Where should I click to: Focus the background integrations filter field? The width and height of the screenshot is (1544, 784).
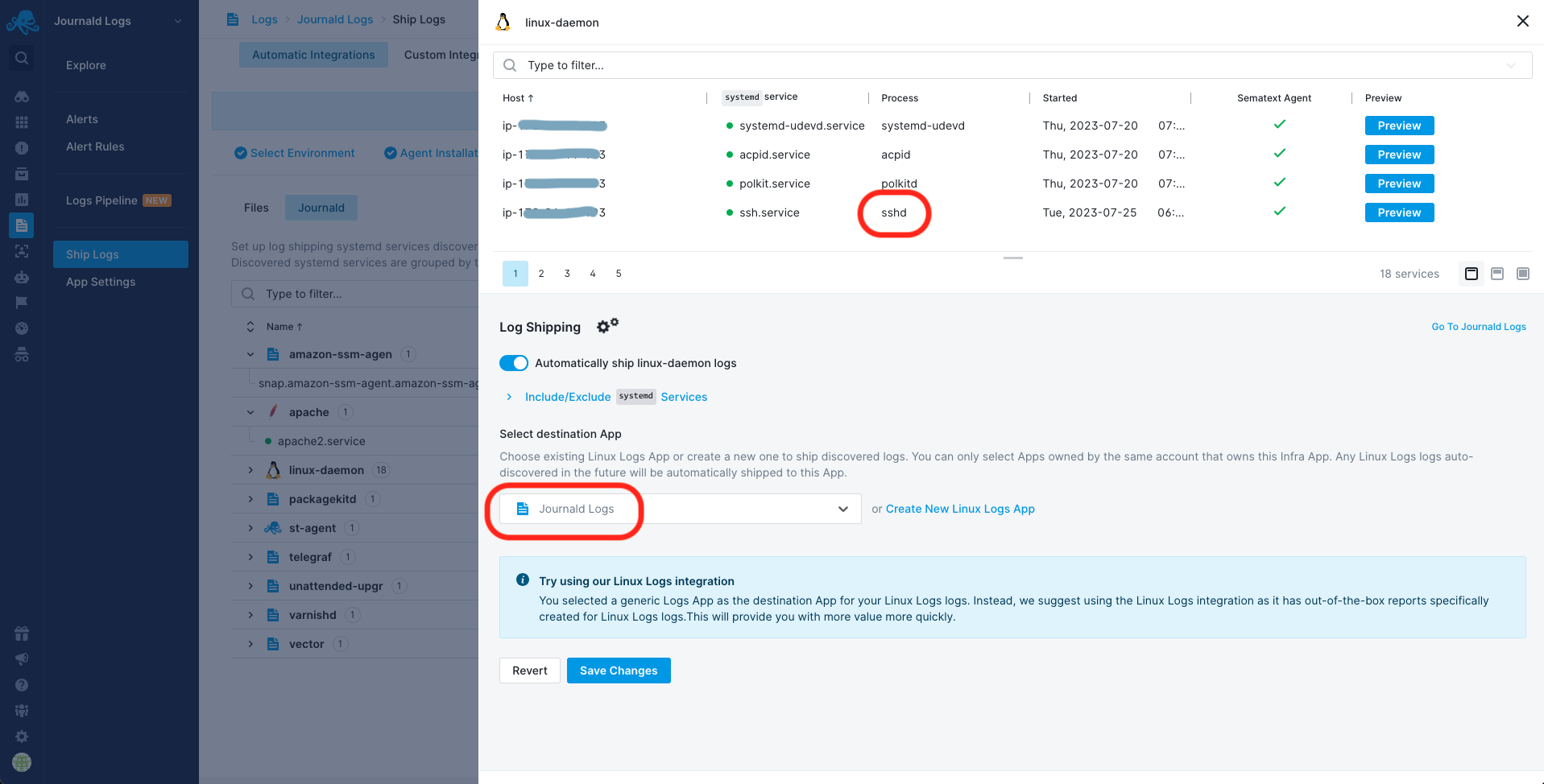[x=354, y=294]
